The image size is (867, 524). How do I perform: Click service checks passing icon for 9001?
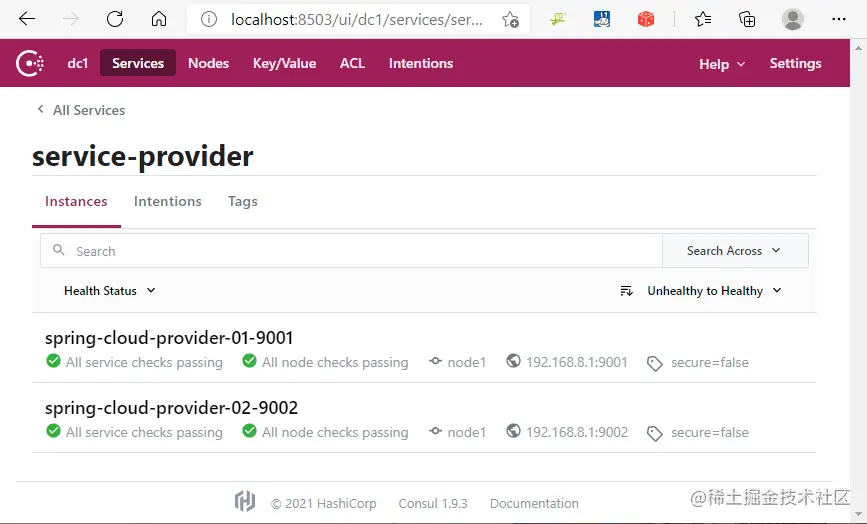[x=54, y=361]
